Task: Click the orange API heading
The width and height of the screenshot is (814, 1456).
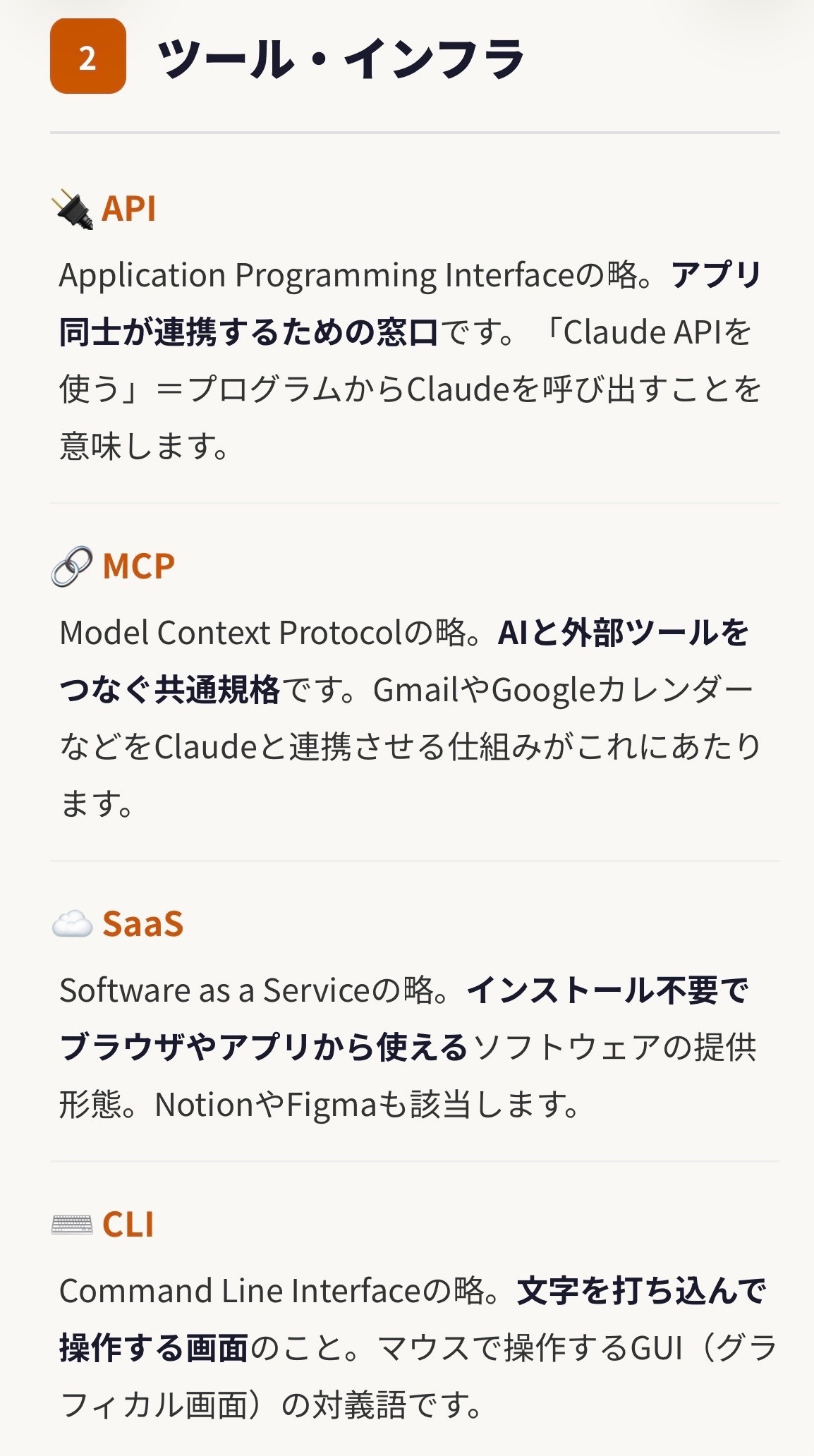Action: (x=128, y=210)
